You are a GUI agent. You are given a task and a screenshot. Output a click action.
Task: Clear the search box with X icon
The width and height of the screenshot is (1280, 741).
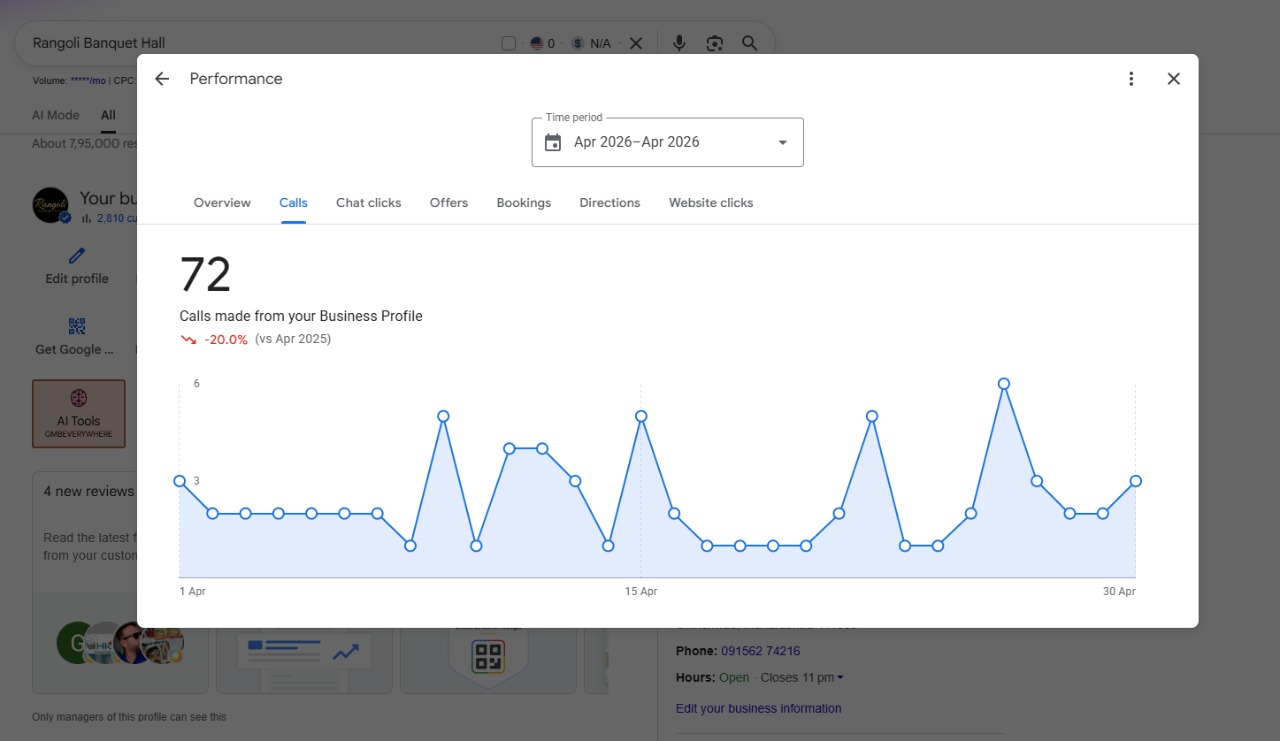tap(636, 43)
